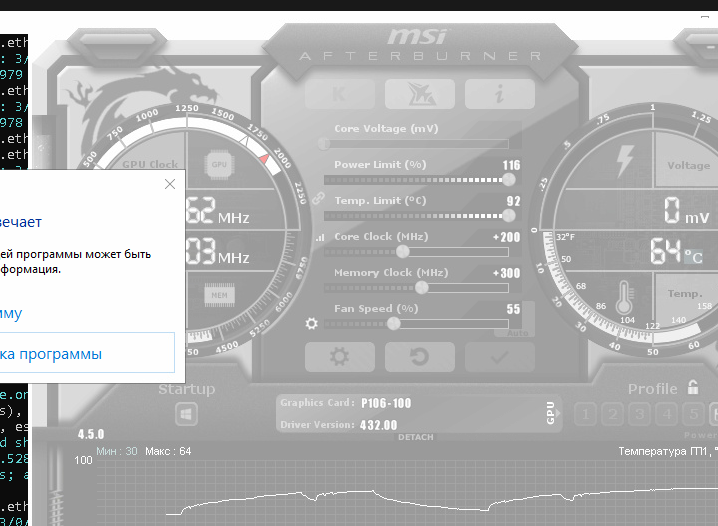
Task: Click the version label 4.5.0
Action: click(91, 434)
